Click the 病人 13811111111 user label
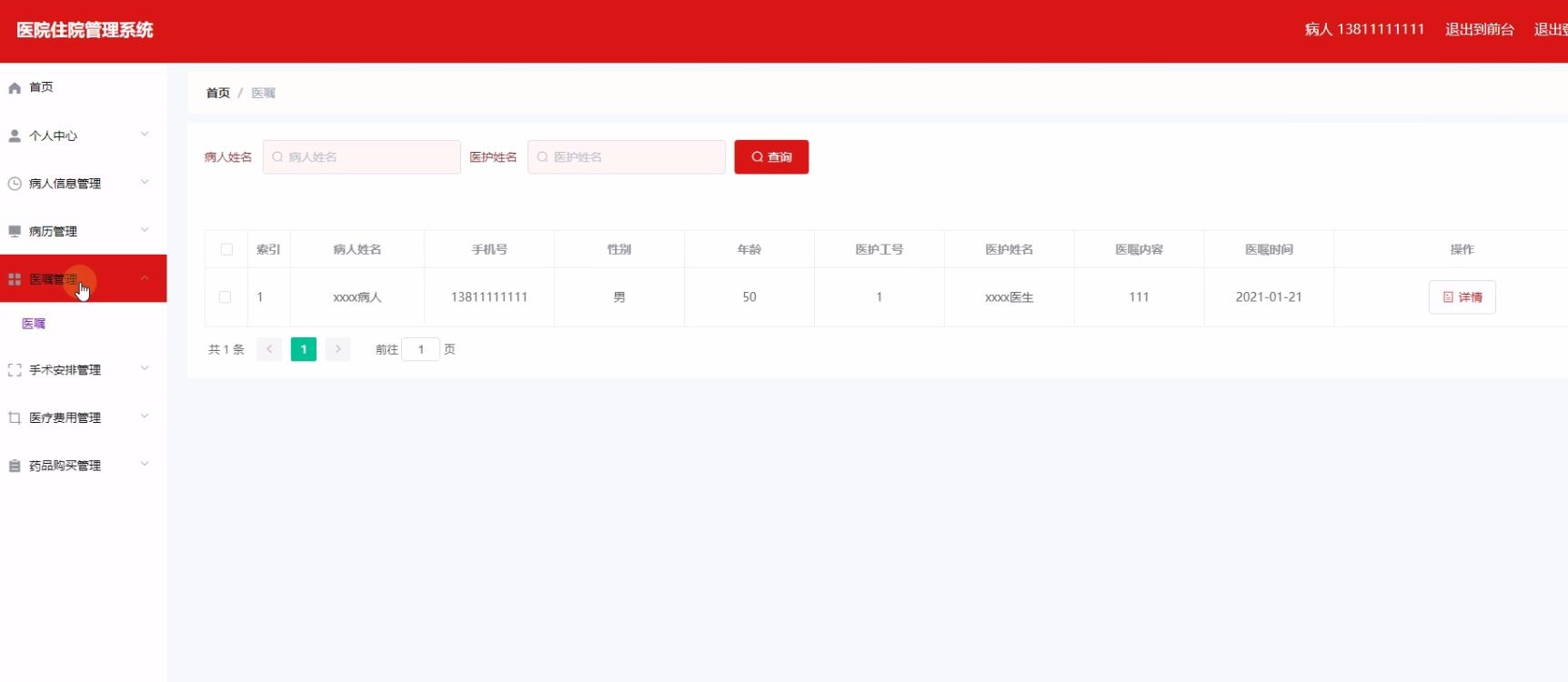The width and height of the screenshot is (1568, 682). [x=1364, y=30]
